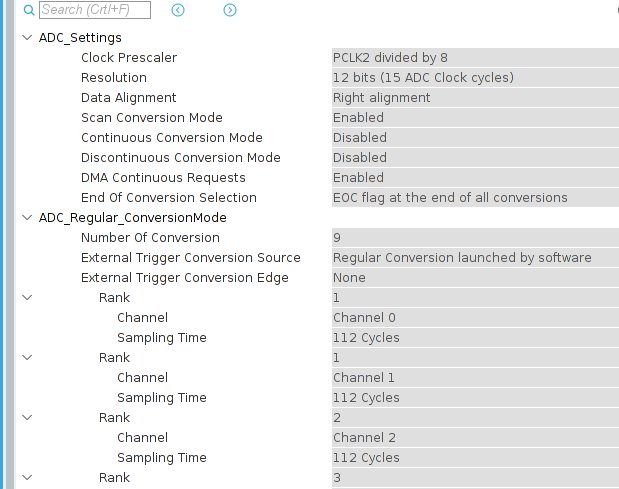Viewport: 619px width, 489px height.
Task: Collapse the last Rank 3 group
Action: [27, 478]
